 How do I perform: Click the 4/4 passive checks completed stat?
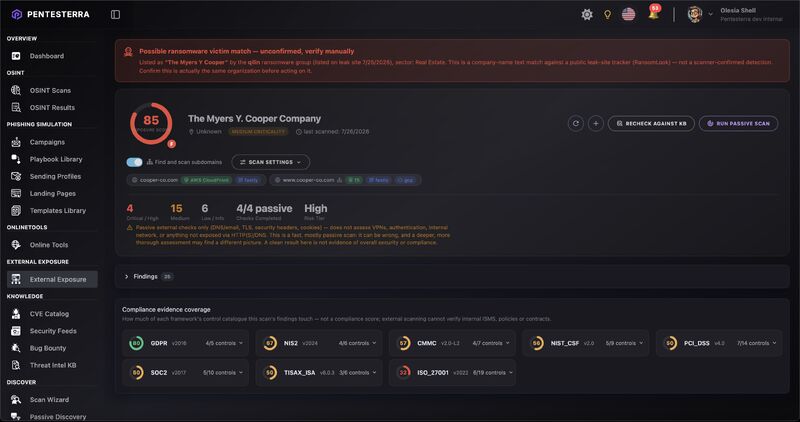(x=264, y=212)
